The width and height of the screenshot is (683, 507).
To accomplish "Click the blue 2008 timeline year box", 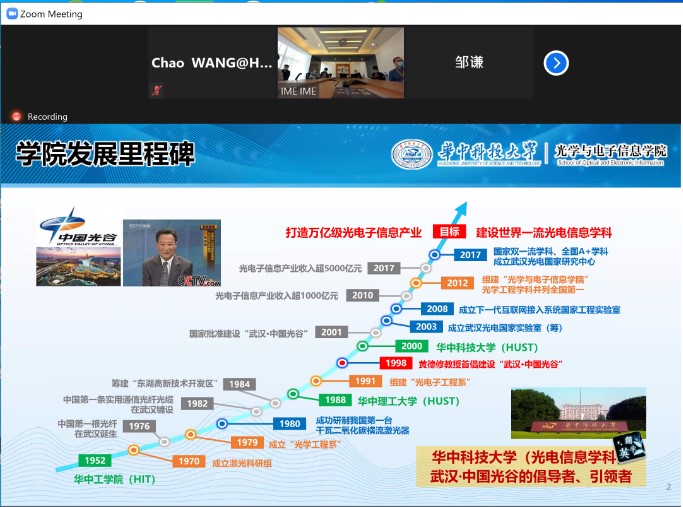I will (437, 309).
